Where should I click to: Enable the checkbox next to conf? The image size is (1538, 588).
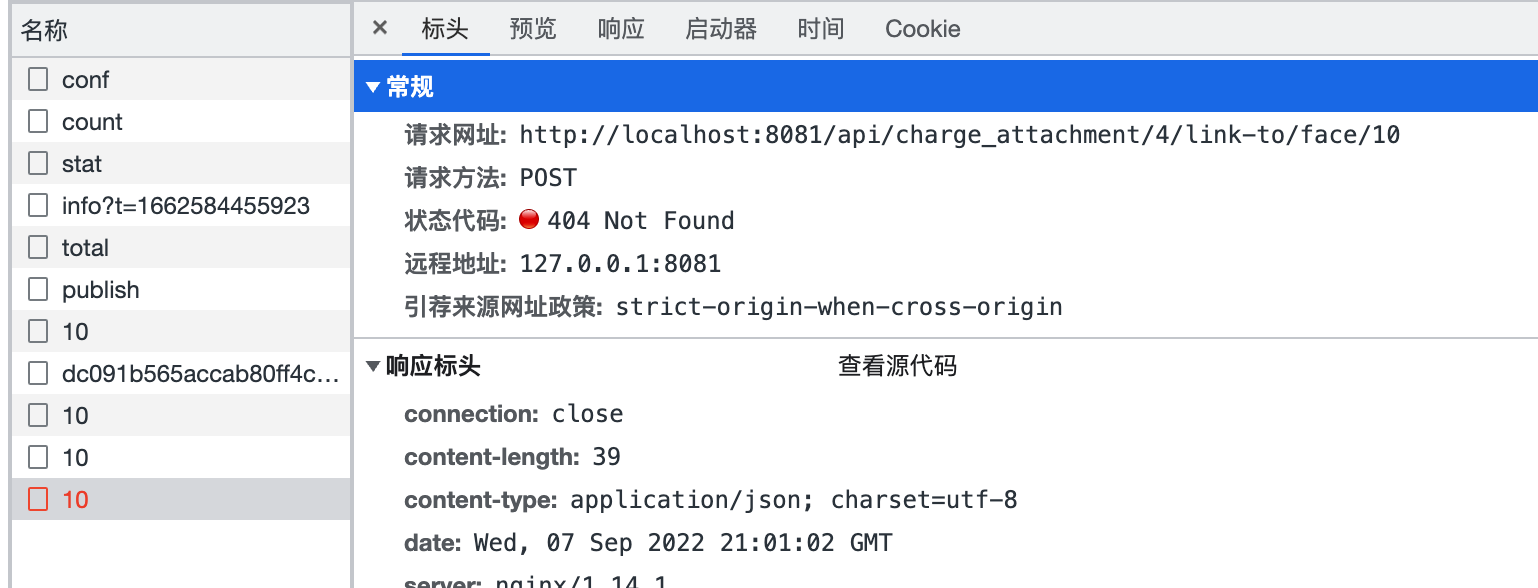pyautogui.click(x=37, y=79)
